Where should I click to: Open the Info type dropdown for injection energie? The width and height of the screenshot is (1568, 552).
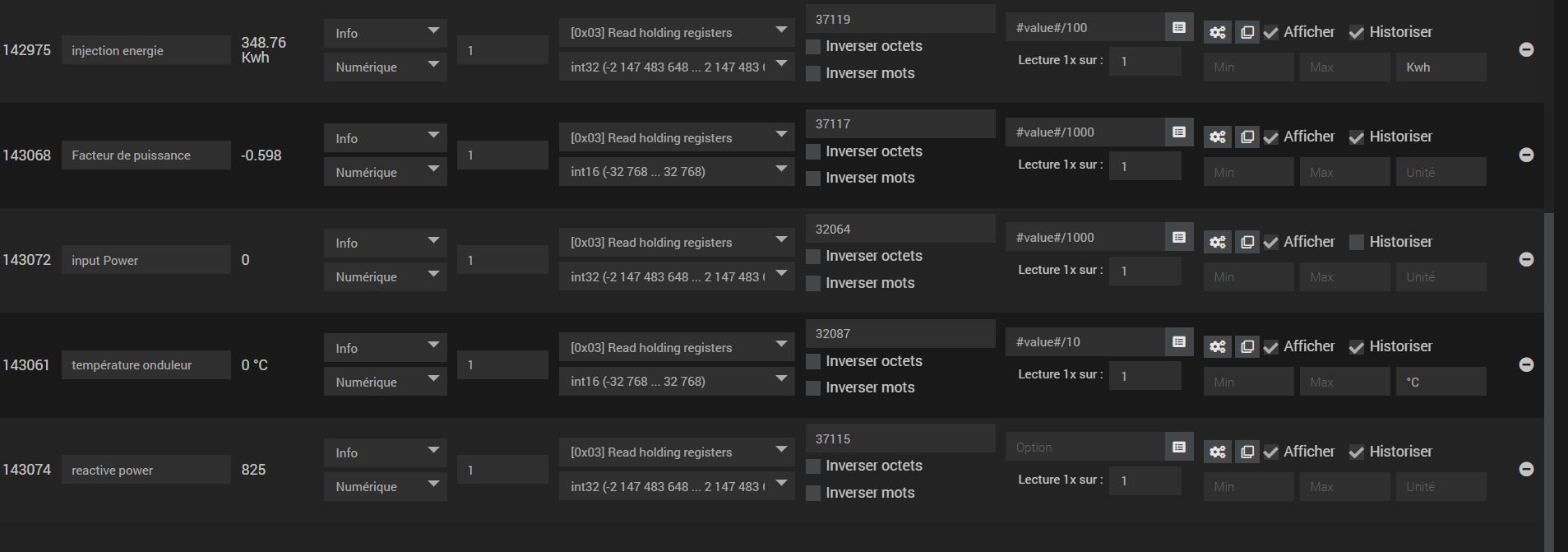point(386,33)
